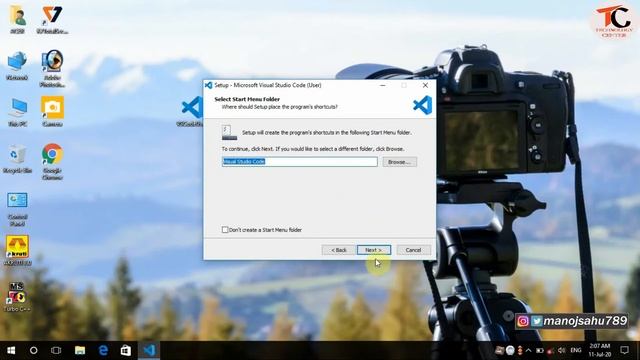Open the Network desktop icon
The image size is (640, 360).
click(x=17, y=65)
